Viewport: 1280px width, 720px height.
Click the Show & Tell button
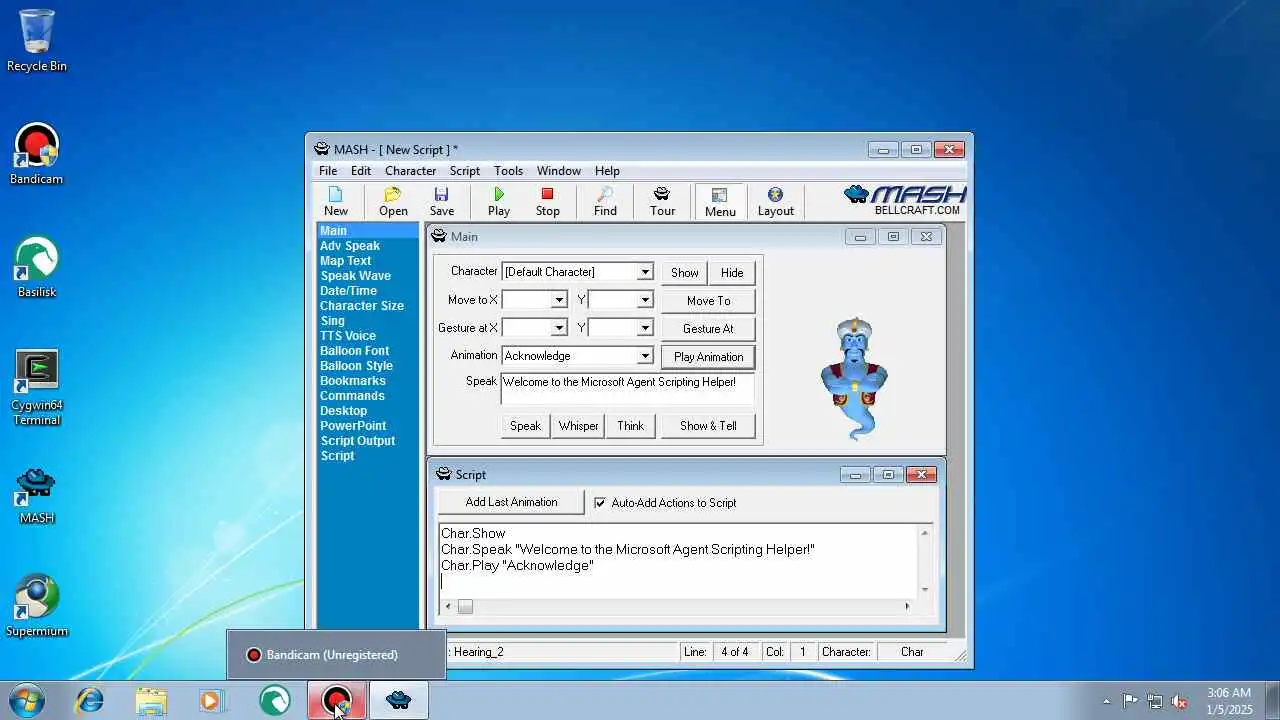point(708,426)
